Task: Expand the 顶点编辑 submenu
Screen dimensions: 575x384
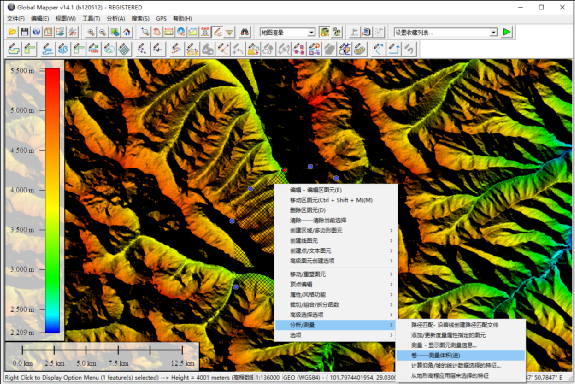Action: 336,284
